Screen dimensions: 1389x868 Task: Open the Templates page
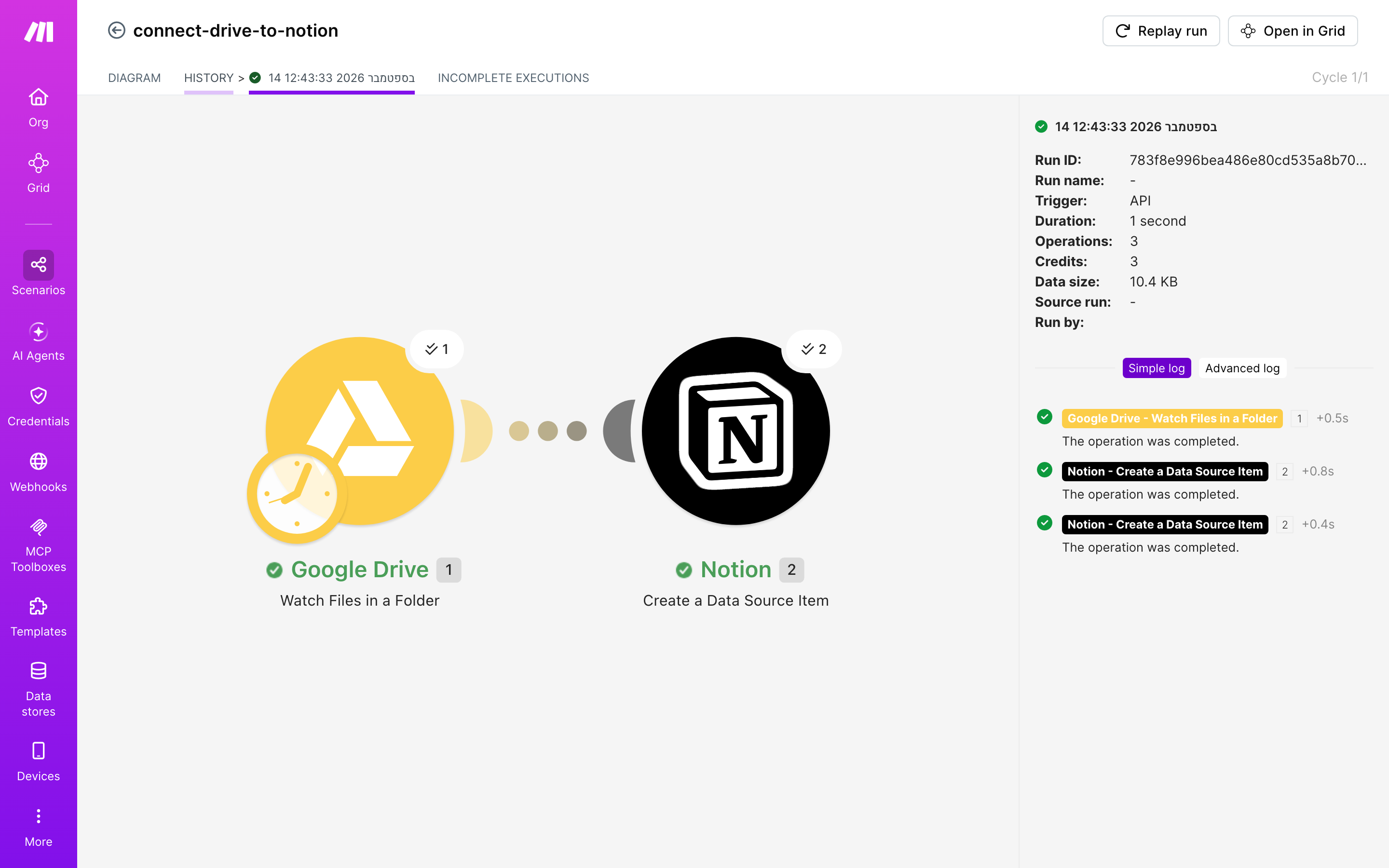click(39, 617)
